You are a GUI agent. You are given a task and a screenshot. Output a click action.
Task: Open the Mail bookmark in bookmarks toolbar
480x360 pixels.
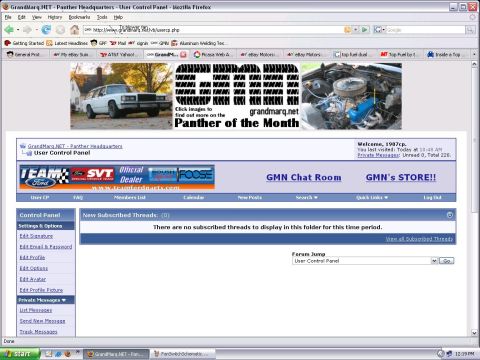(118, 43)
